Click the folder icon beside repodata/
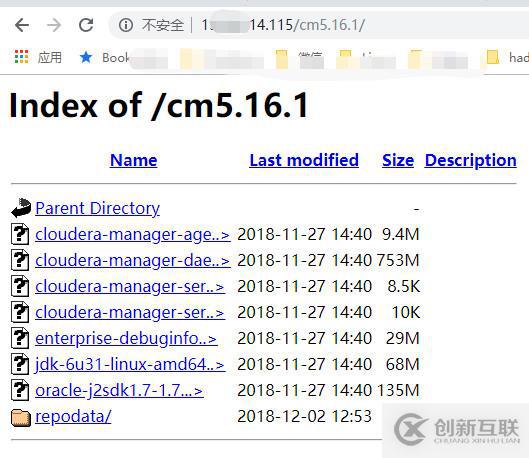The image size is (529, 458). pyautogui.click(x=21, y=418)
